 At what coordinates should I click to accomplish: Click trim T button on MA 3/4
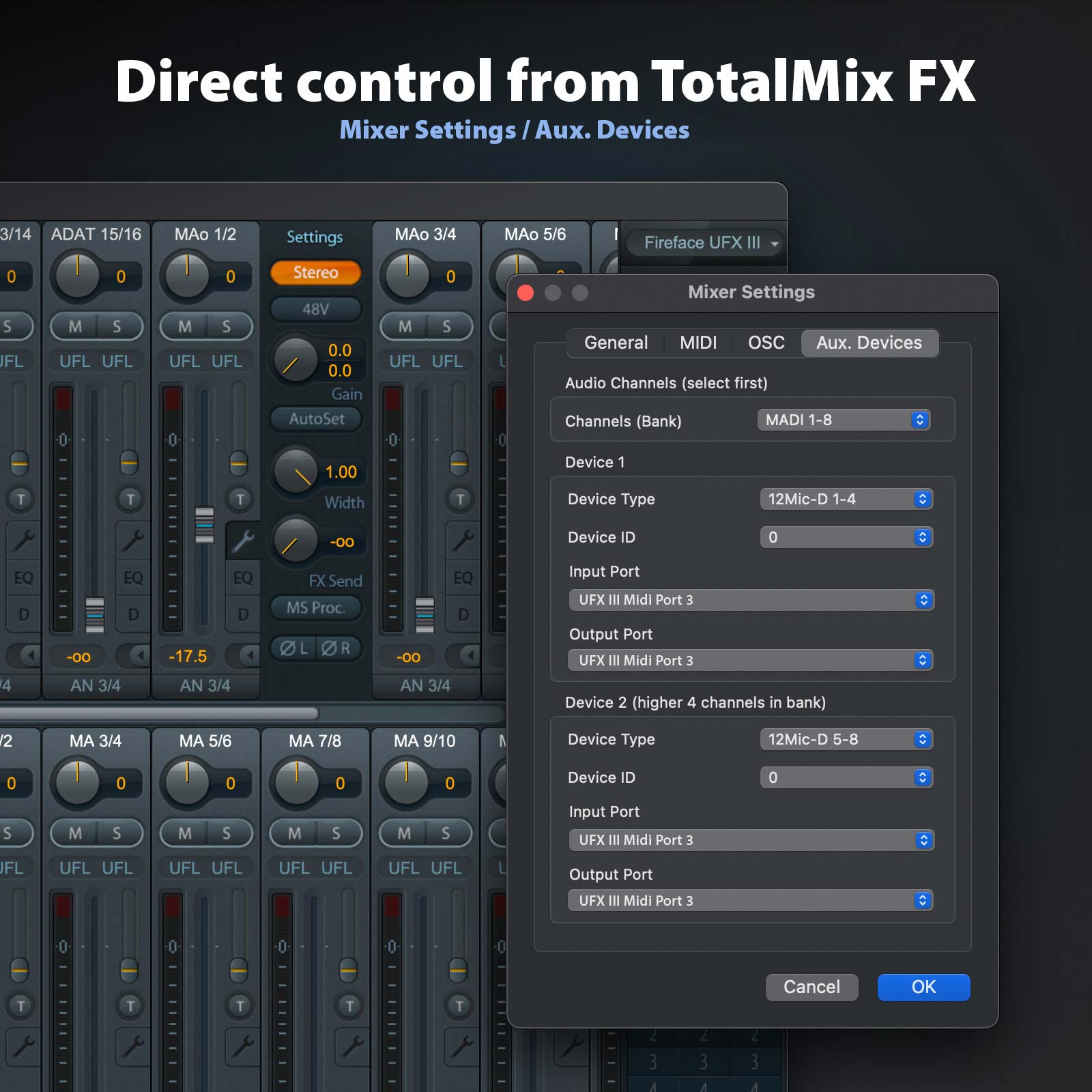130,1005
